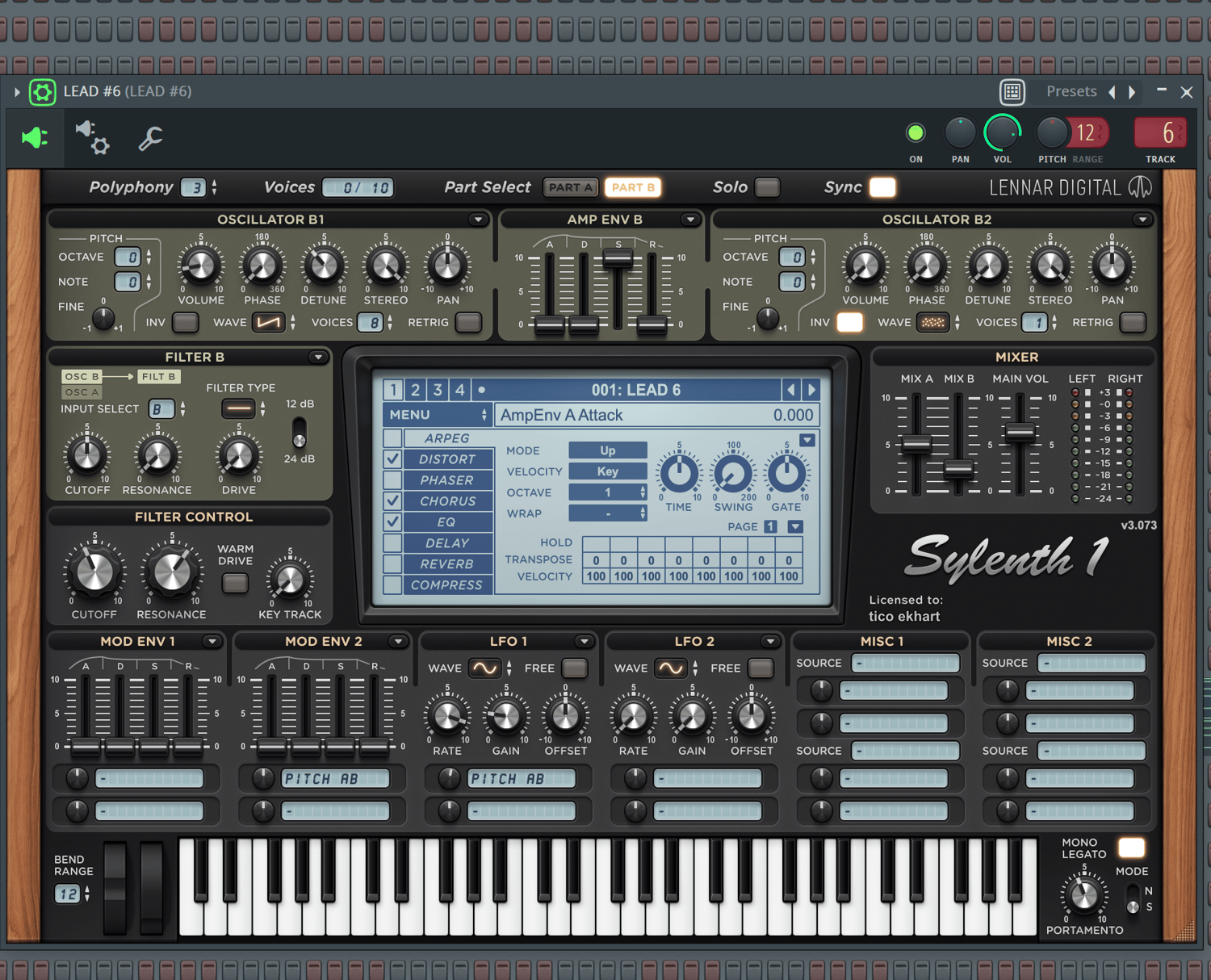Toggle Oscillator B2 INV button
The height and width of the screenshot is (980, 1211).
(x=849, y=323)
